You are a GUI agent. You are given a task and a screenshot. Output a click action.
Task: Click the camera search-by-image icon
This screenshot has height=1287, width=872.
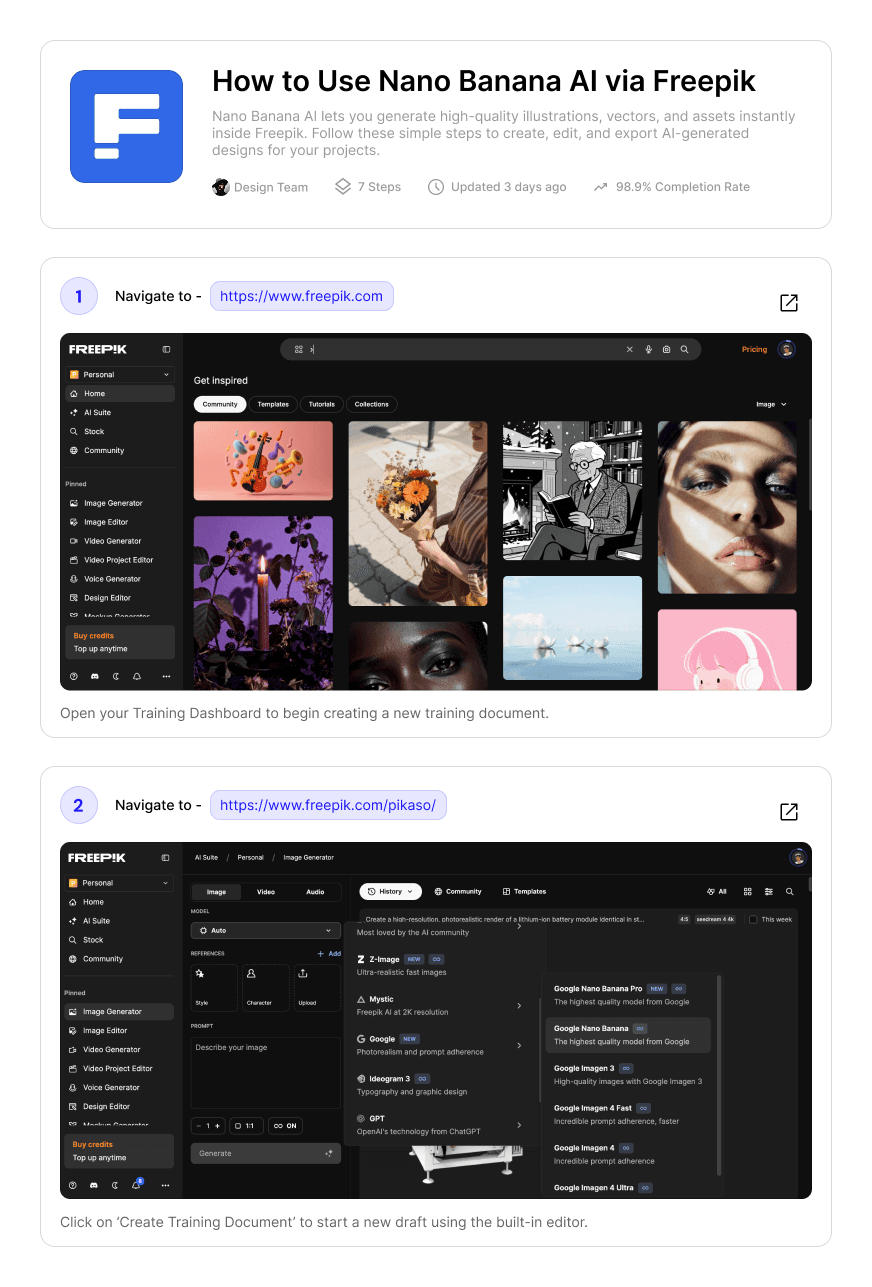coord(666,350)
